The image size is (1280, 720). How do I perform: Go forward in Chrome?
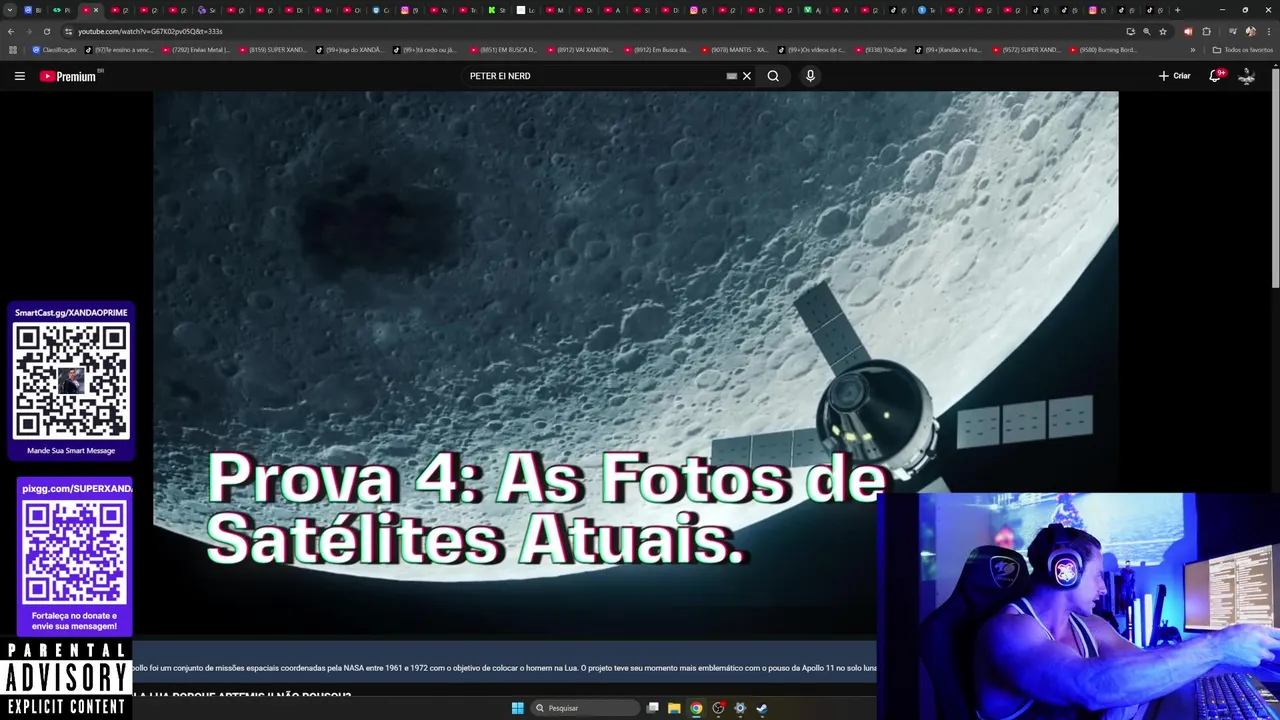[28, 31]
